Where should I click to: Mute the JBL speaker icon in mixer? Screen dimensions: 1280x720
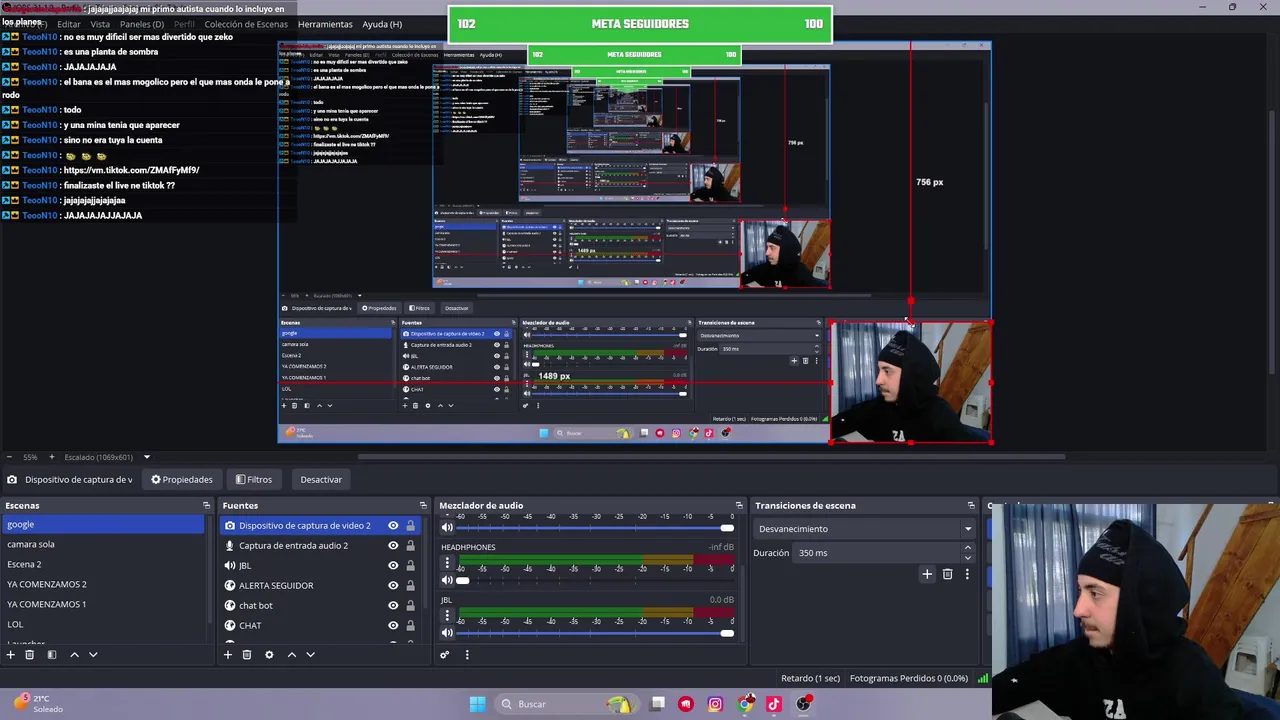click(447, 632)
